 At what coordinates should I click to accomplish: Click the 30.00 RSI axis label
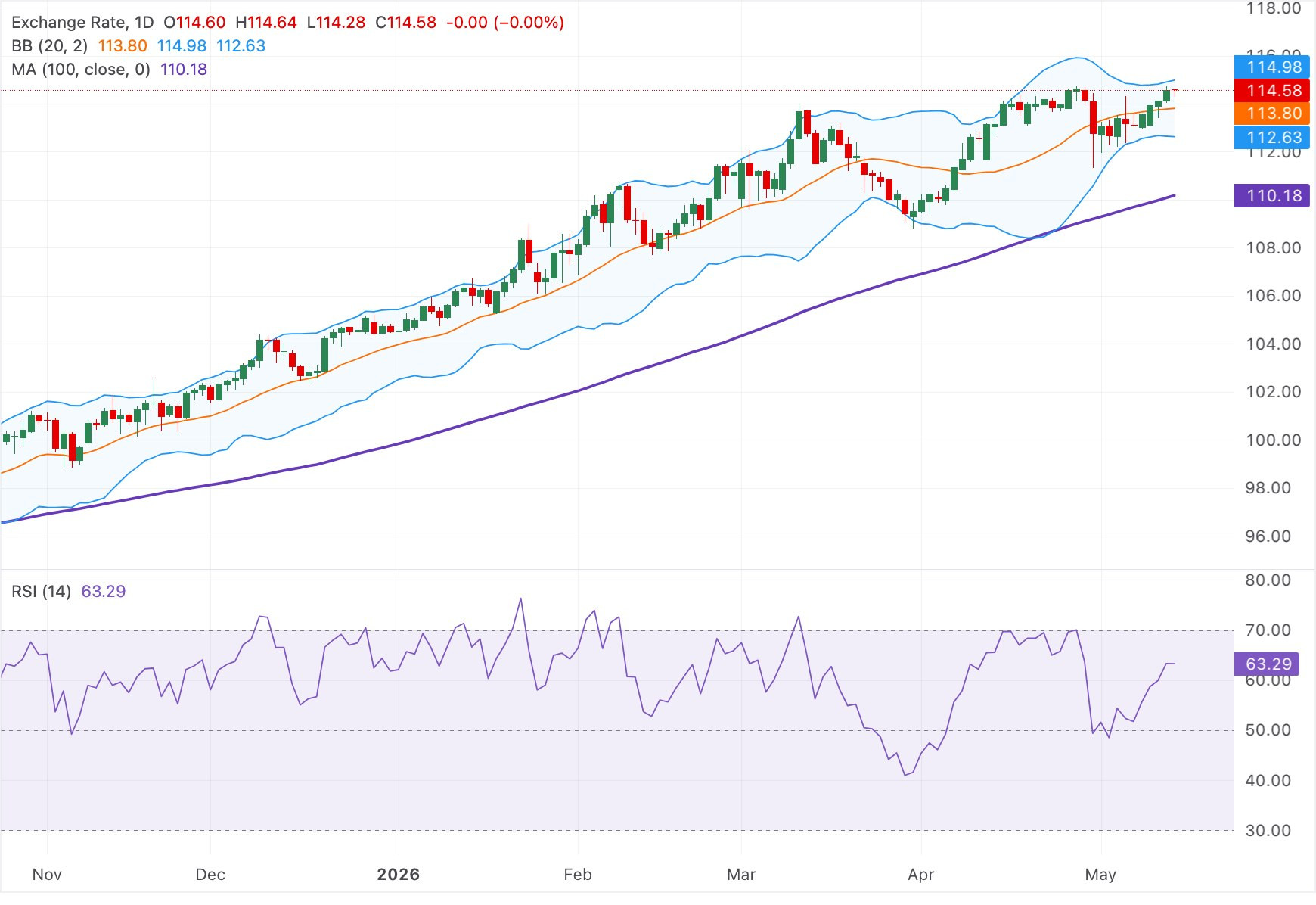point(1268,831)
